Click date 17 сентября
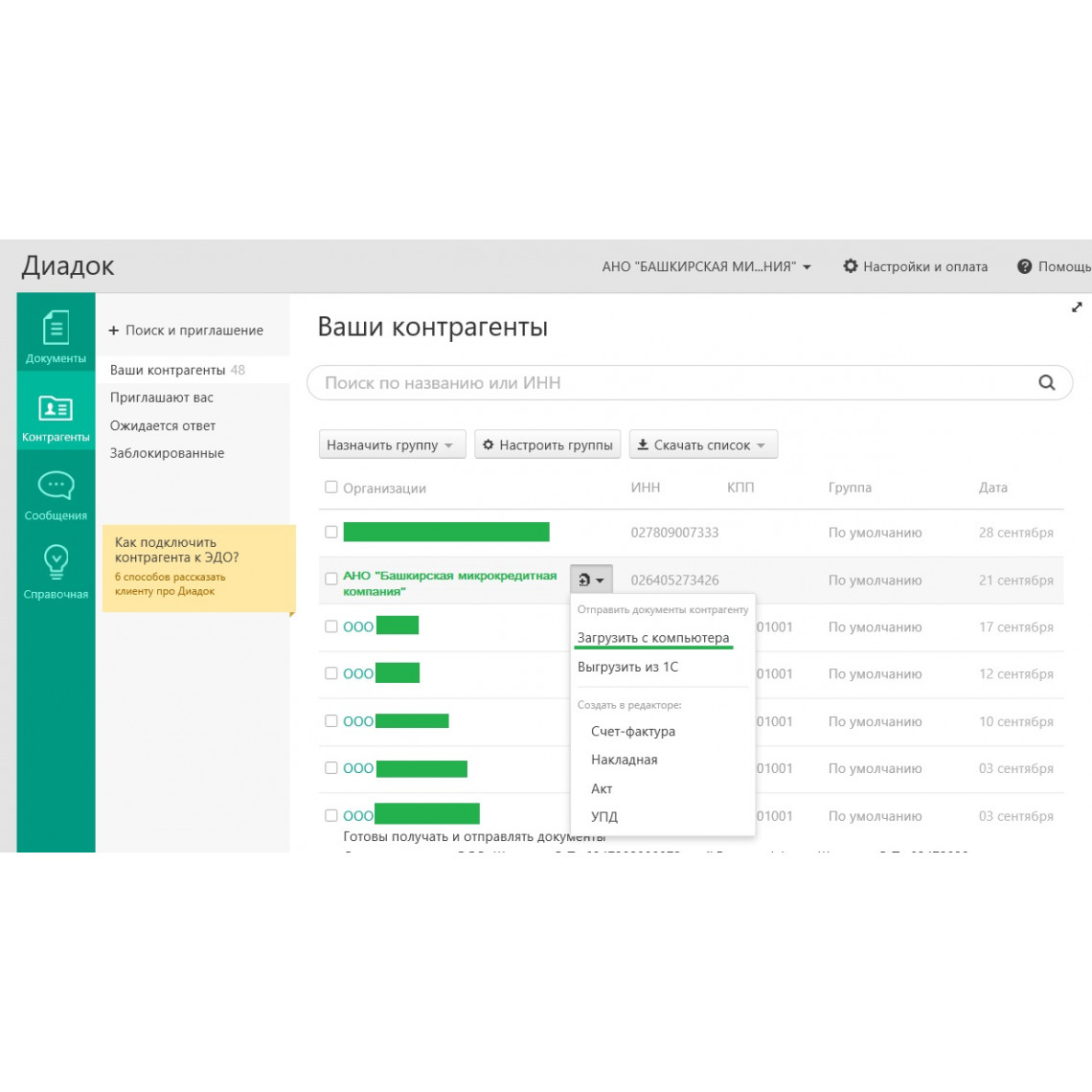 [1016, 626]
